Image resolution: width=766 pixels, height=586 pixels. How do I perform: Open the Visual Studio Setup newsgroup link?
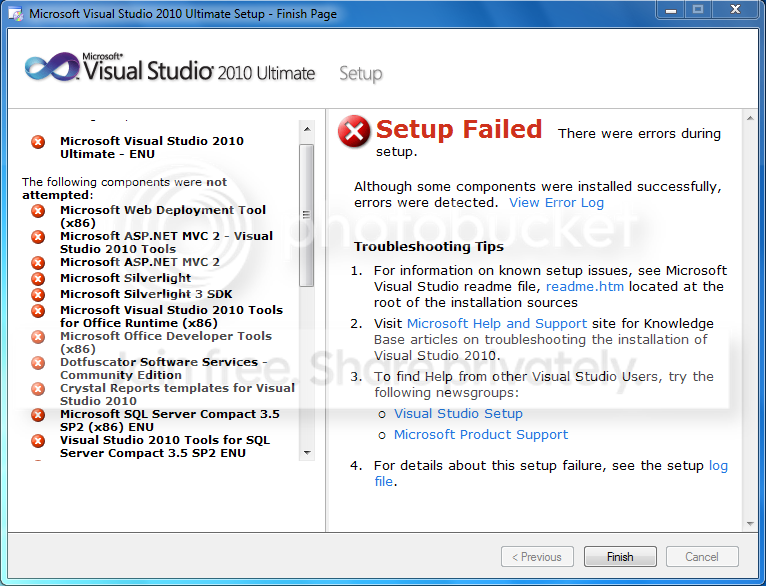tap(458, 414)
